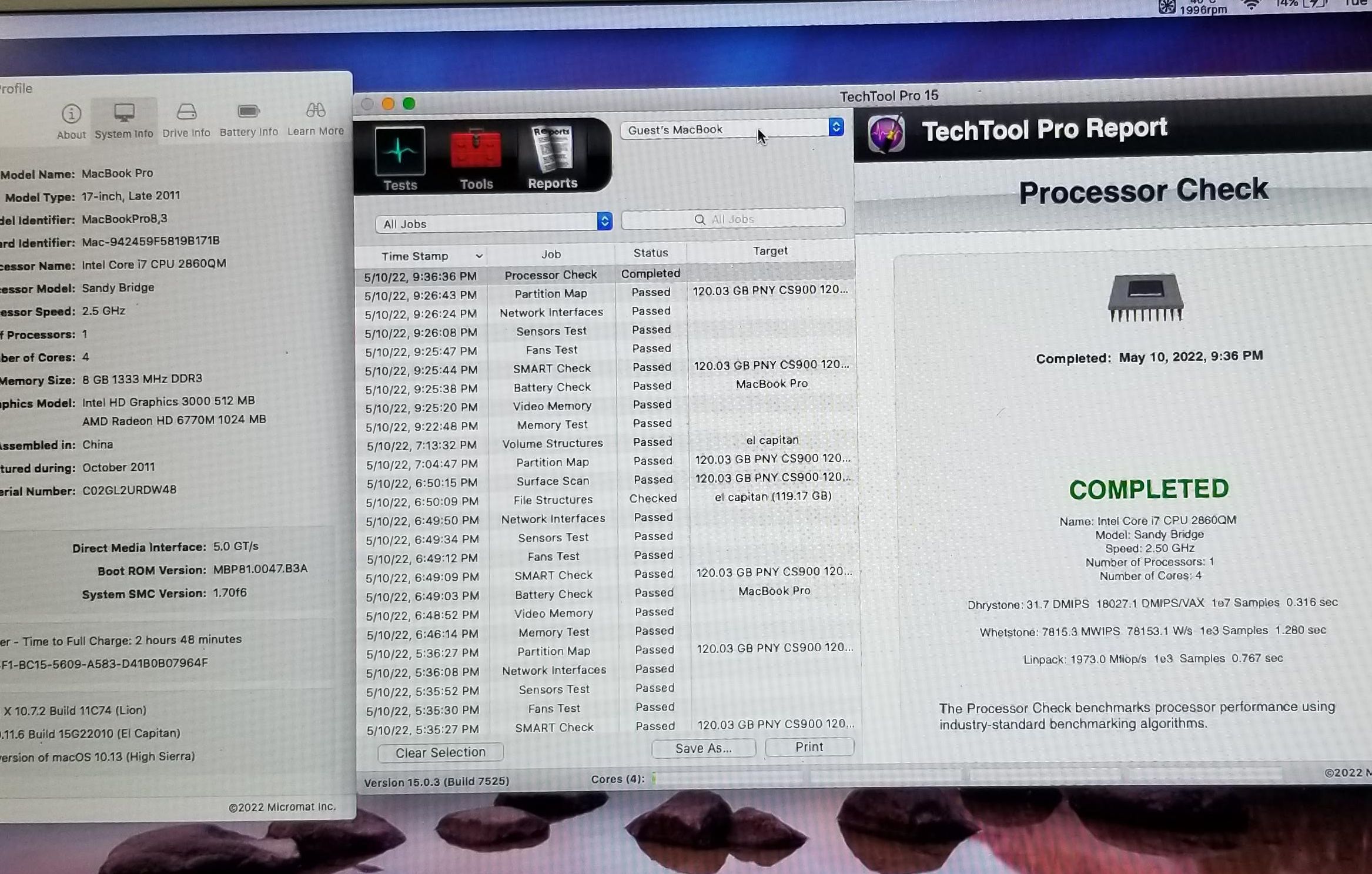Sort the list by Status column

(x=651, y=253)
